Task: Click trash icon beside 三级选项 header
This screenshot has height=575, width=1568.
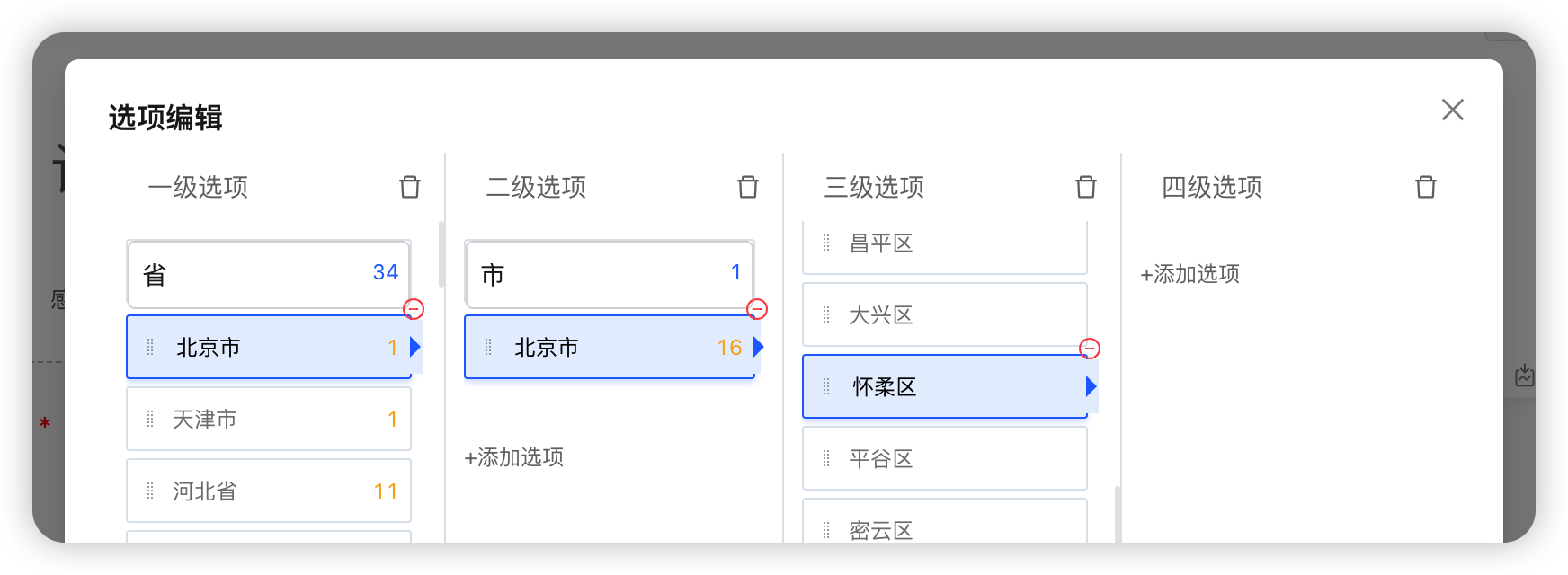Action: 1086,187
